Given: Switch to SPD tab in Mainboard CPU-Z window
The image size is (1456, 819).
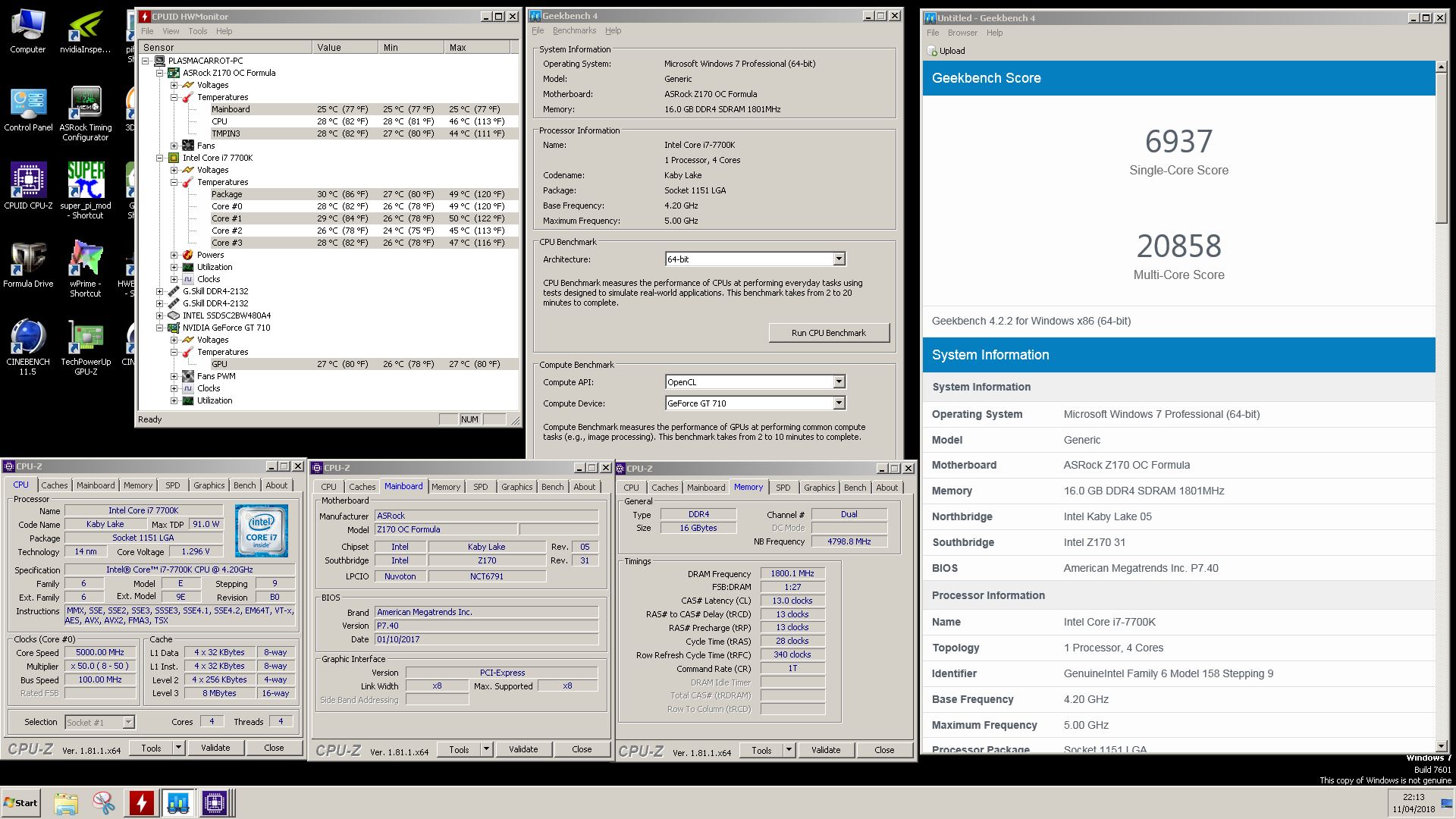Looking at the screenshot, I should click(481, 487).
